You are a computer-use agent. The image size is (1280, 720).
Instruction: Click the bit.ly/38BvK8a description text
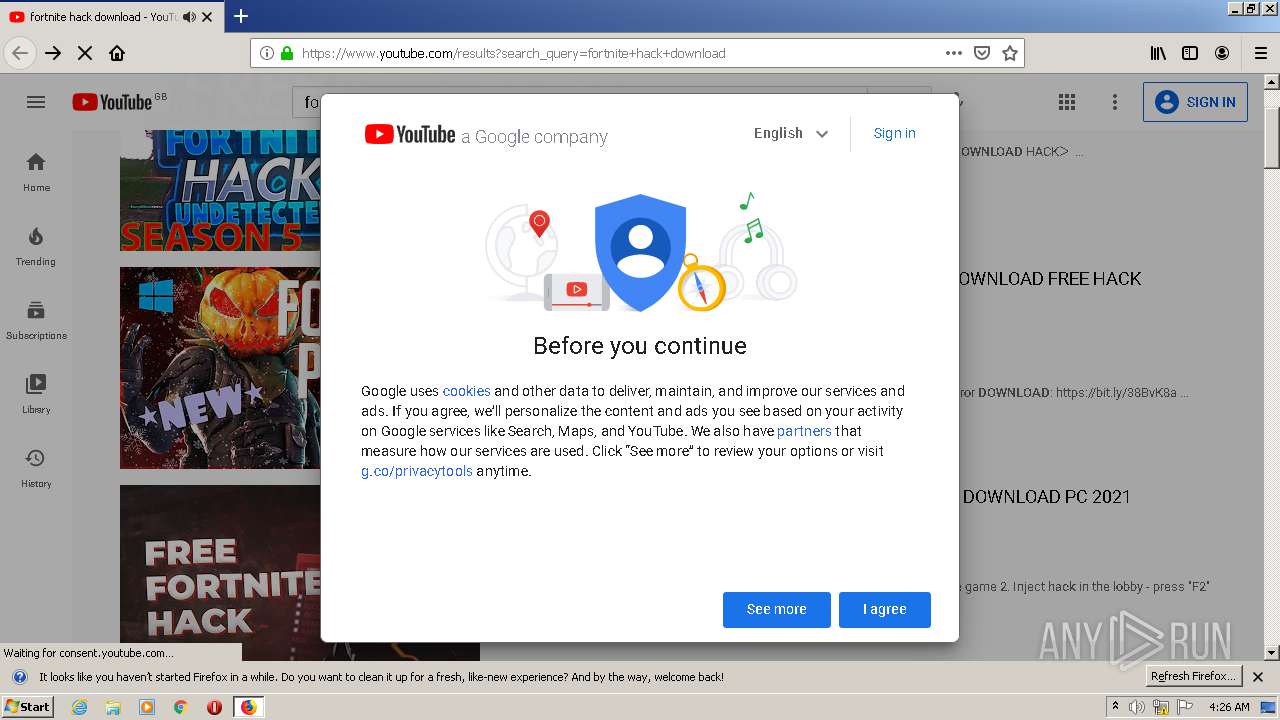click(x=1122, y=393)
